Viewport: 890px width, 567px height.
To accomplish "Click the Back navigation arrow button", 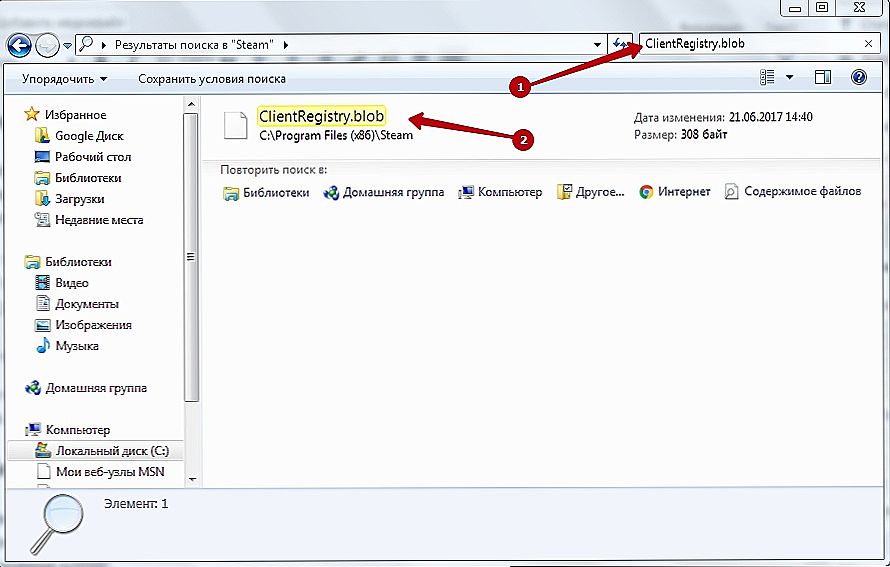I will 19,45.
